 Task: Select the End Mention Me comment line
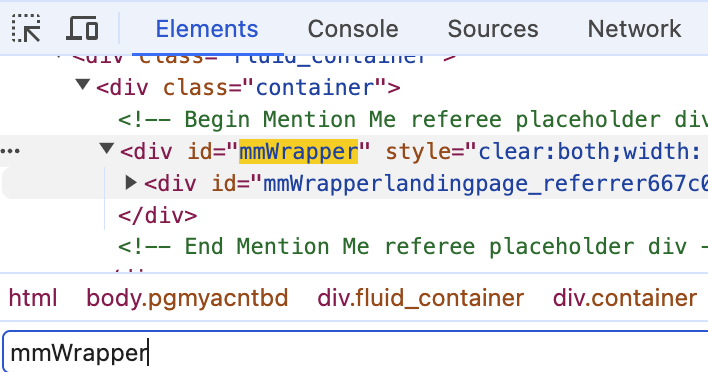pos(413,246)
